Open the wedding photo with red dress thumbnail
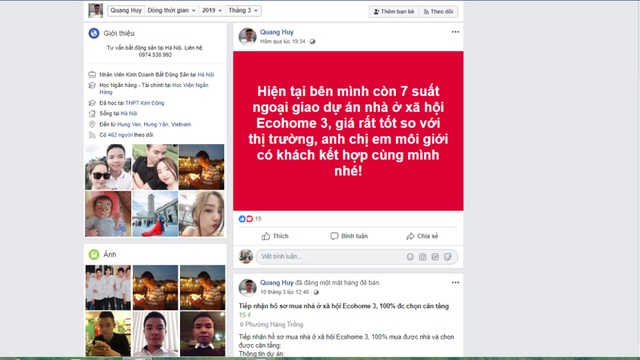 (x=155, y=214)
